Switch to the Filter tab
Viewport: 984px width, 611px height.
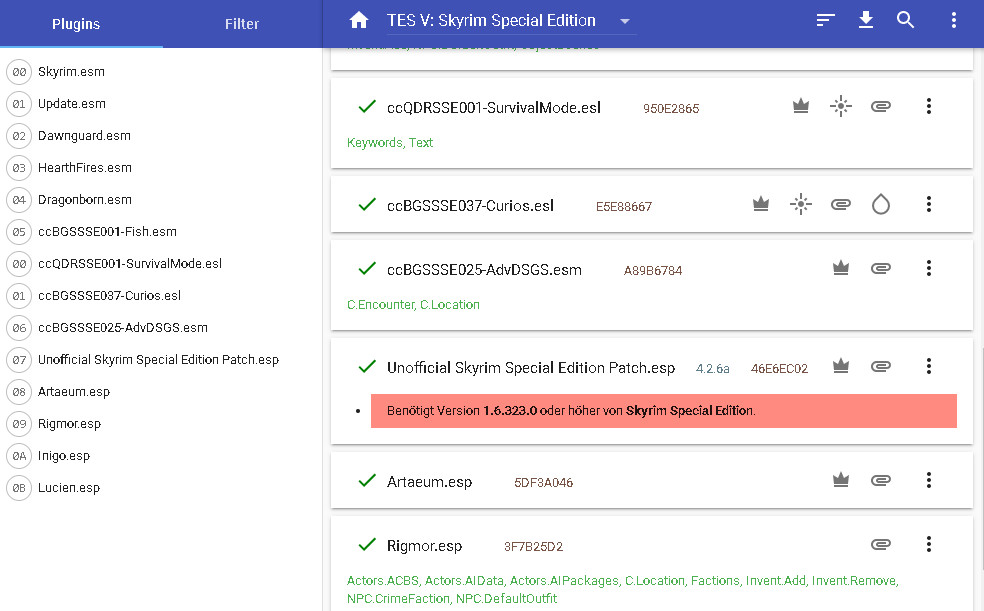point(242,24)
